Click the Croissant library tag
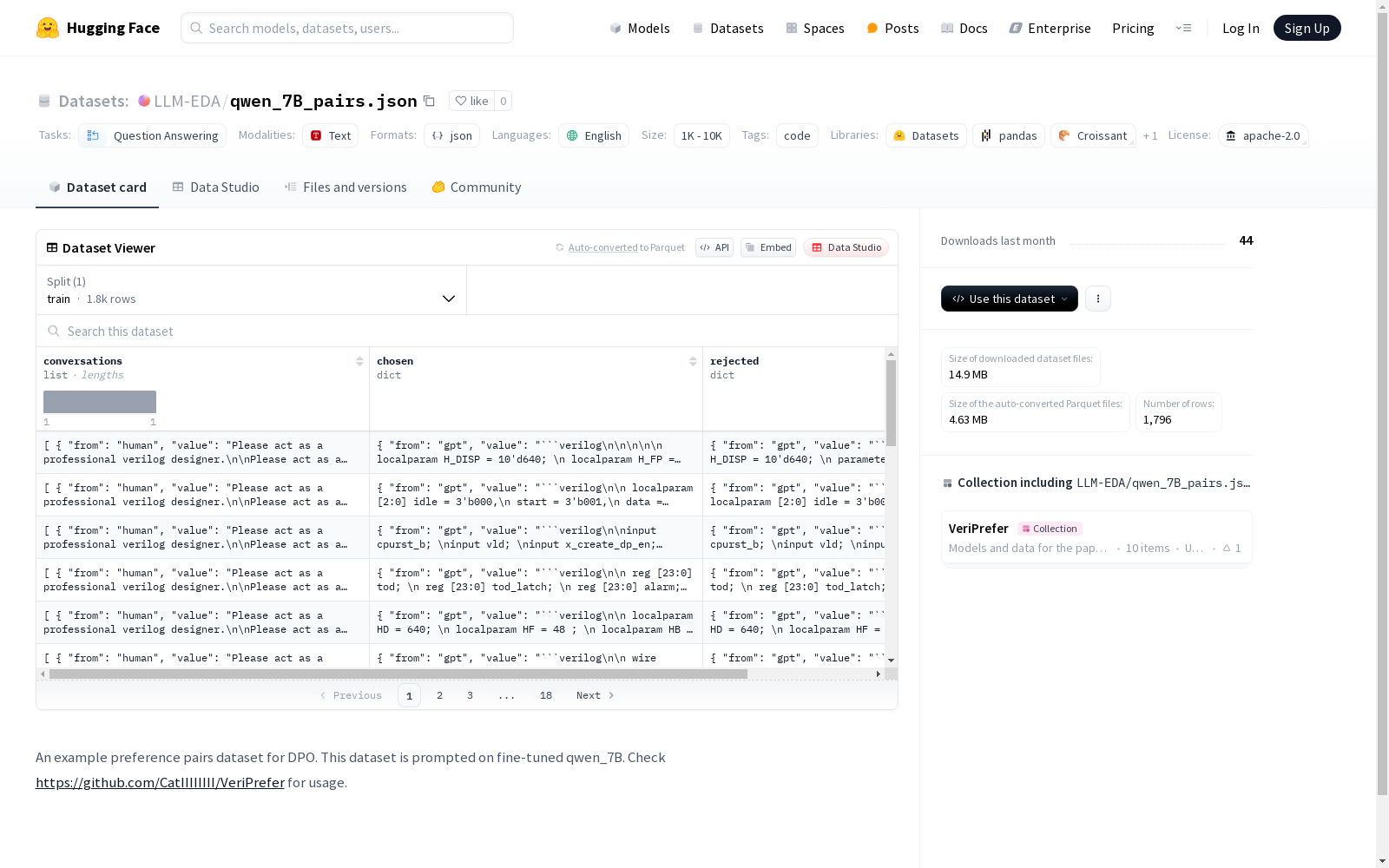 pos(1093,135)
